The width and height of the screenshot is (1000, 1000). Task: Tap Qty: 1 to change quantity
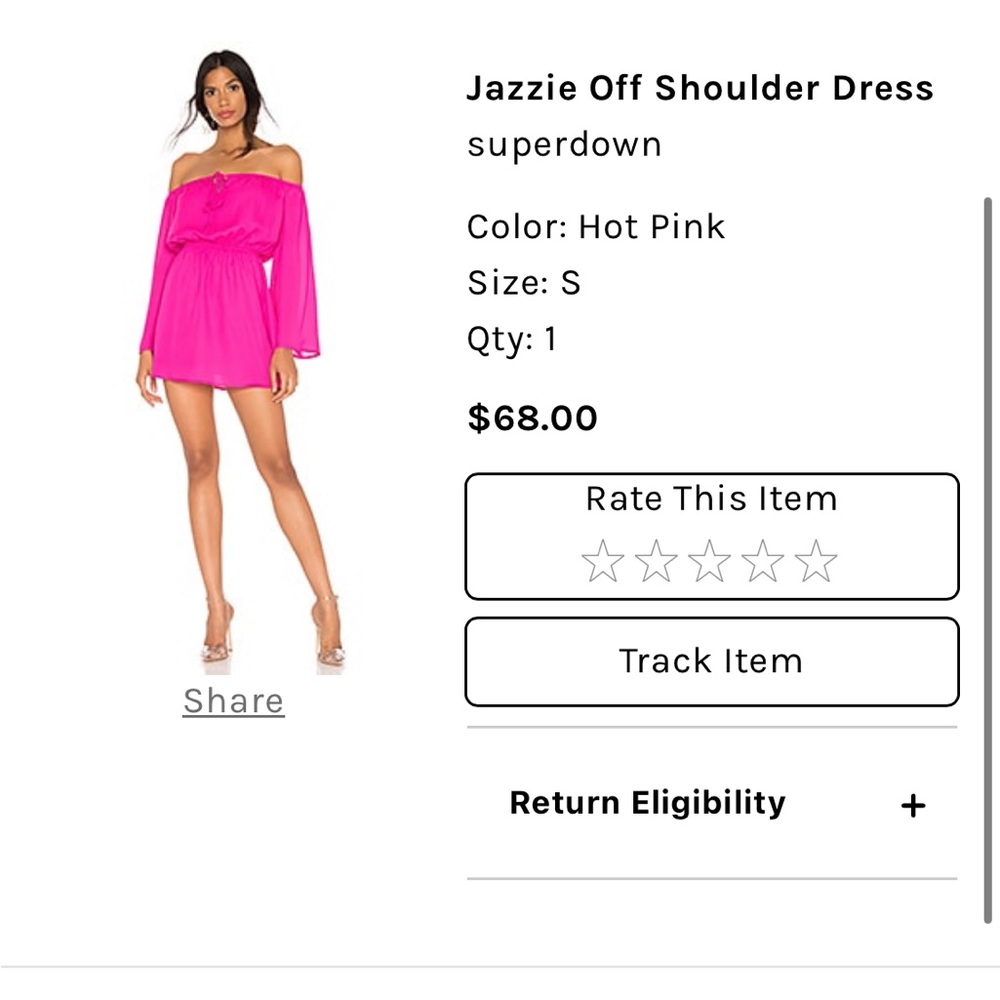point(512,339)
